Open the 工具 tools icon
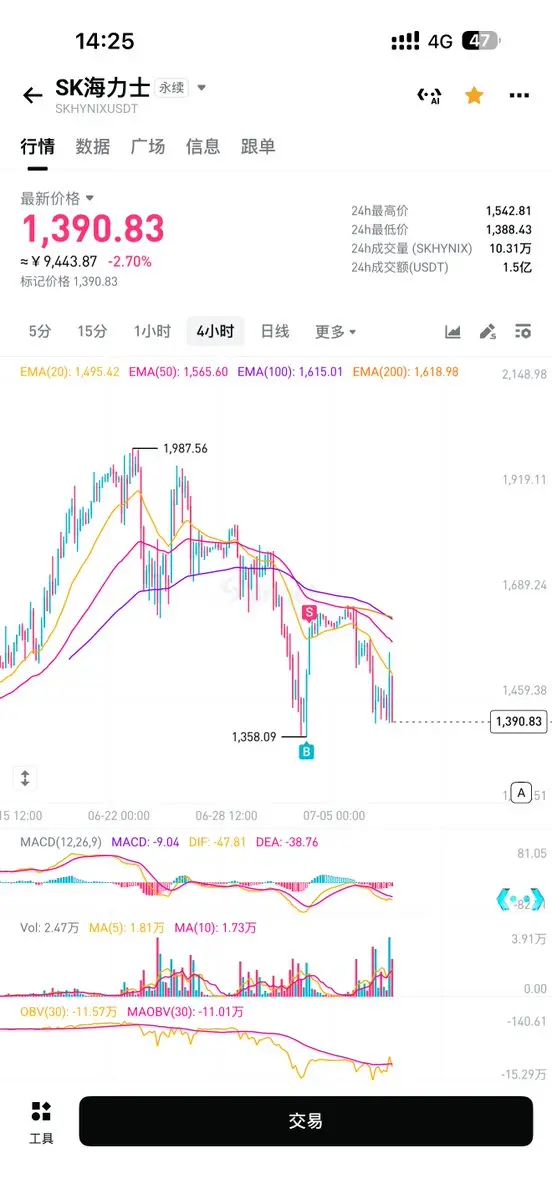The width and height of the screenshot is (552, 1199). coord(41,1122)
